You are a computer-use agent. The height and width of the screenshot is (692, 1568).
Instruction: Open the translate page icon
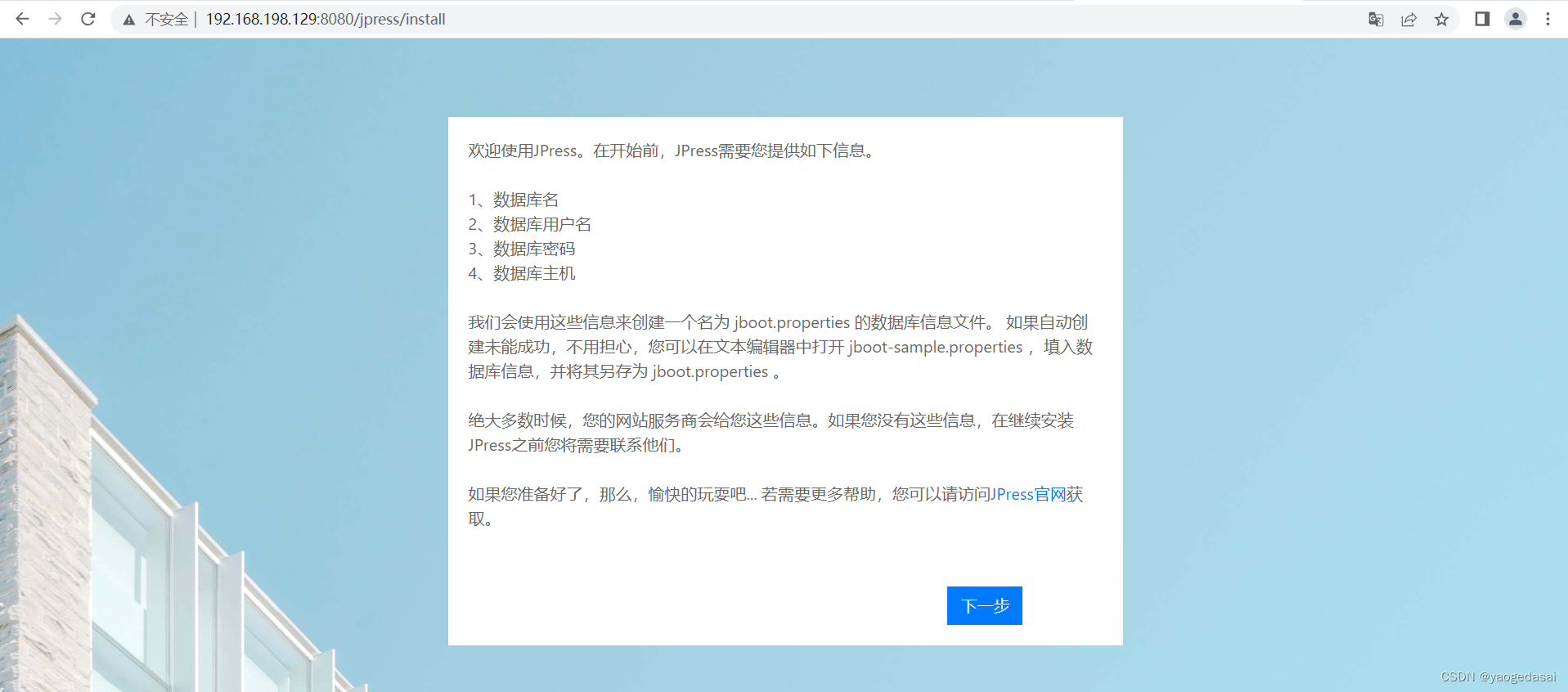[1376, 19]
